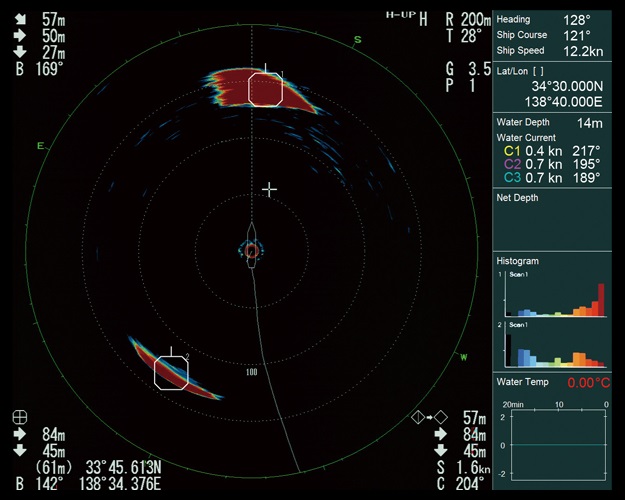
Task: Click the white crosshair cursor above the ship
Action: coord(269,189)
